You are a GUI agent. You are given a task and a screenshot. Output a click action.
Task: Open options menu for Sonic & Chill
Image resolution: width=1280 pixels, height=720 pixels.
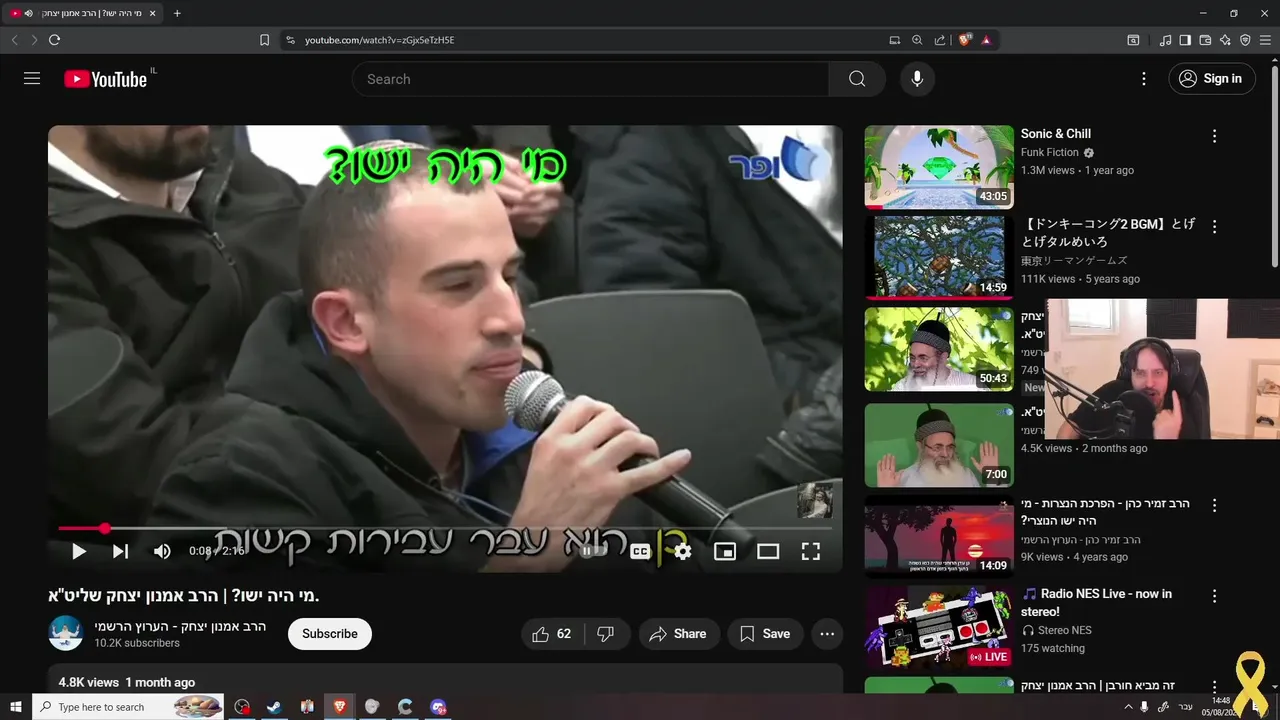click(x=1215, y=136)
